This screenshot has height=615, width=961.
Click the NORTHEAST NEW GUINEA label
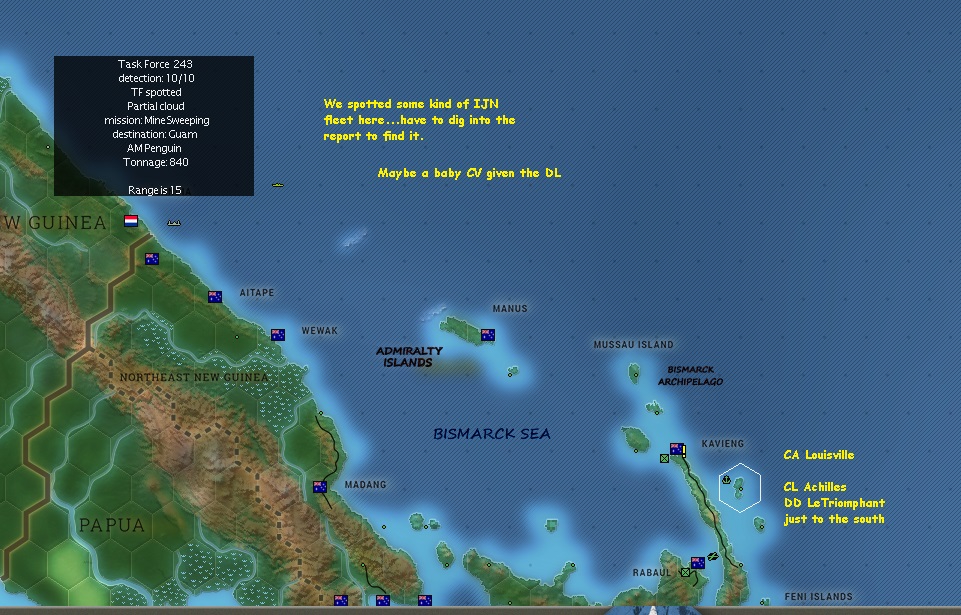click(194, 377)
